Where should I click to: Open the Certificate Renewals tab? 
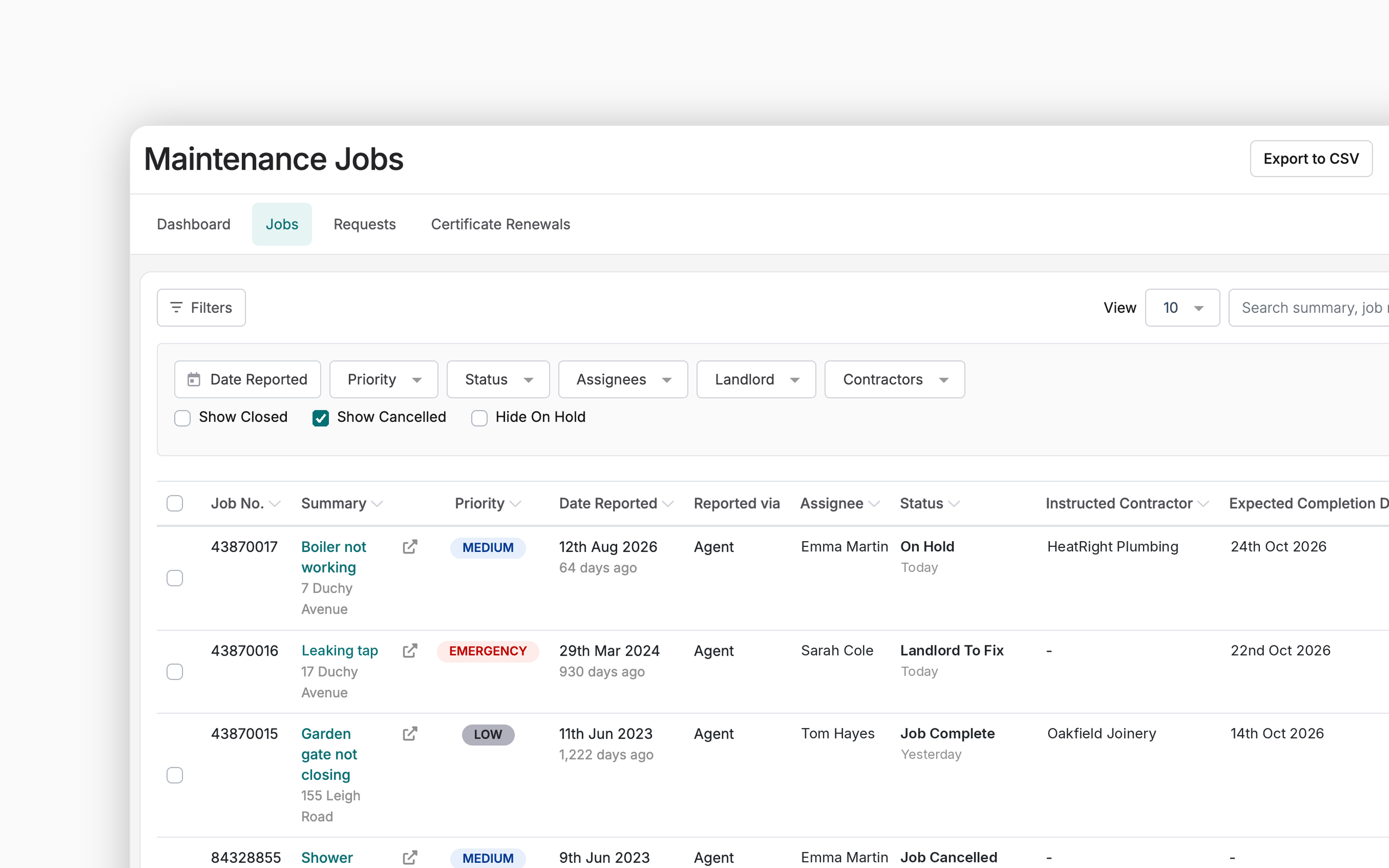click(500, 224)
